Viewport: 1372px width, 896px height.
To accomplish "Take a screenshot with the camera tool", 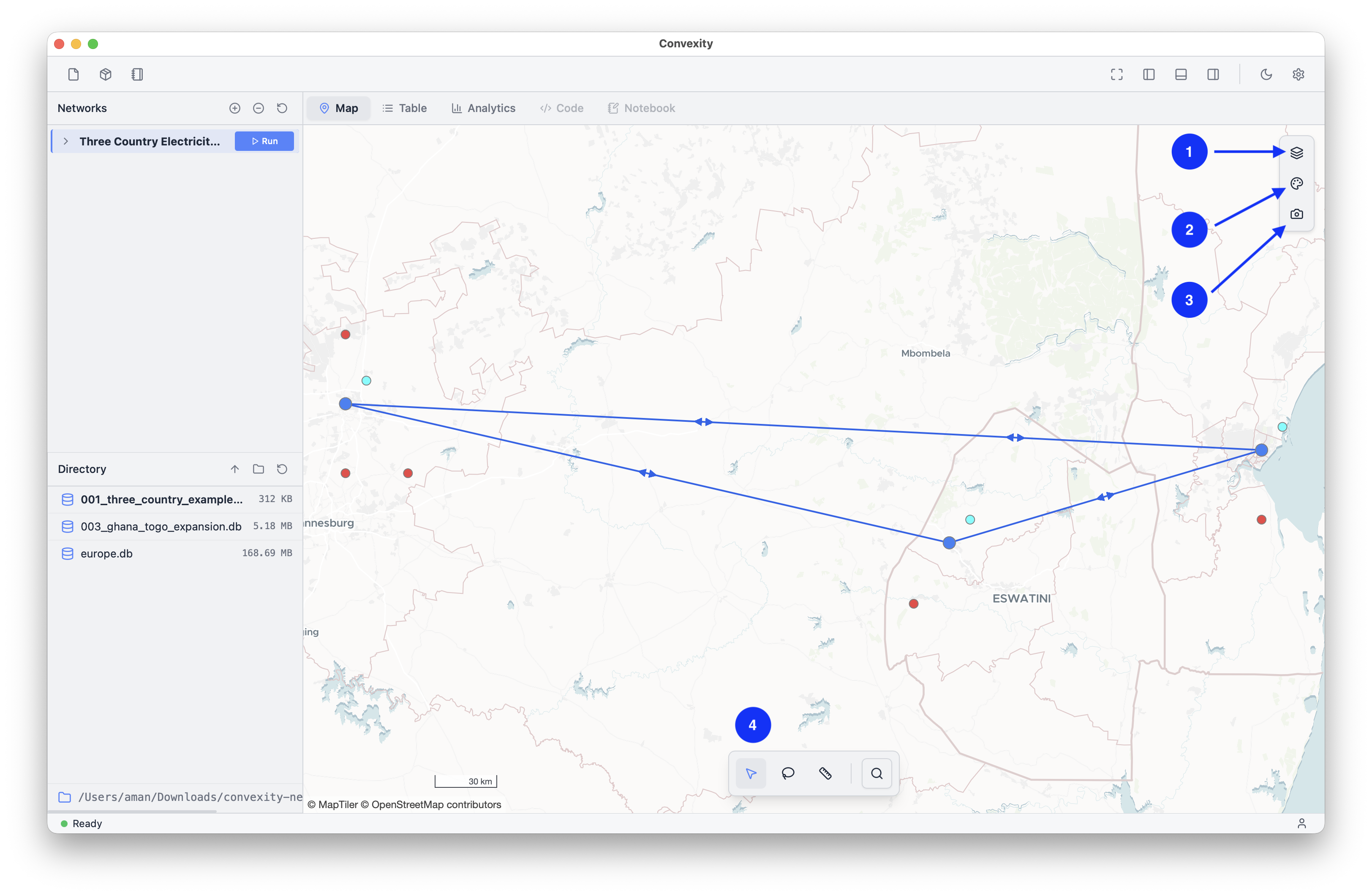I will click(x=1296, y=214).
